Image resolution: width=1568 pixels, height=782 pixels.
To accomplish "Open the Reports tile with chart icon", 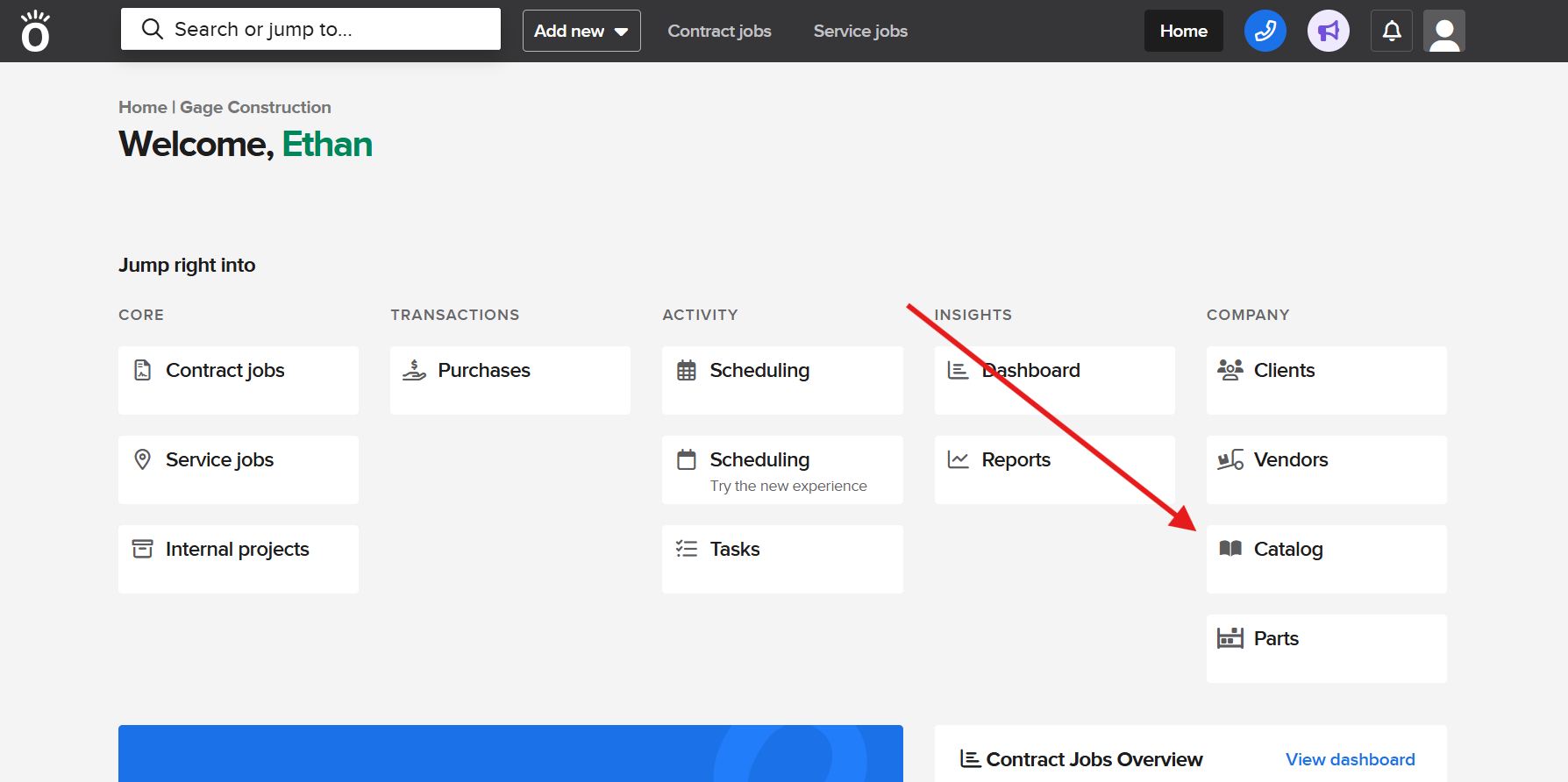I will [1053, 469].
